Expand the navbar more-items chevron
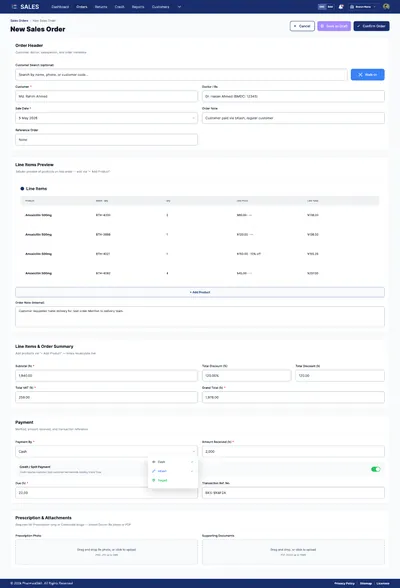400x588 pixels. tap(179, 7)
